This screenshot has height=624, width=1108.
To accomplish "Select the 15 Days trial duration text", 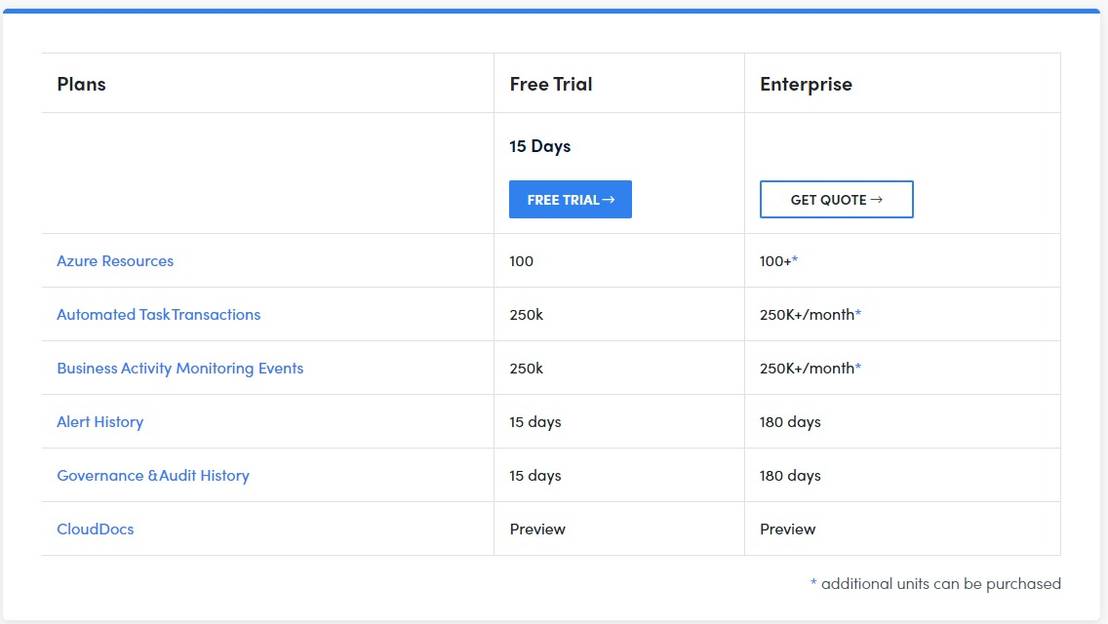I will coord(539,146).
